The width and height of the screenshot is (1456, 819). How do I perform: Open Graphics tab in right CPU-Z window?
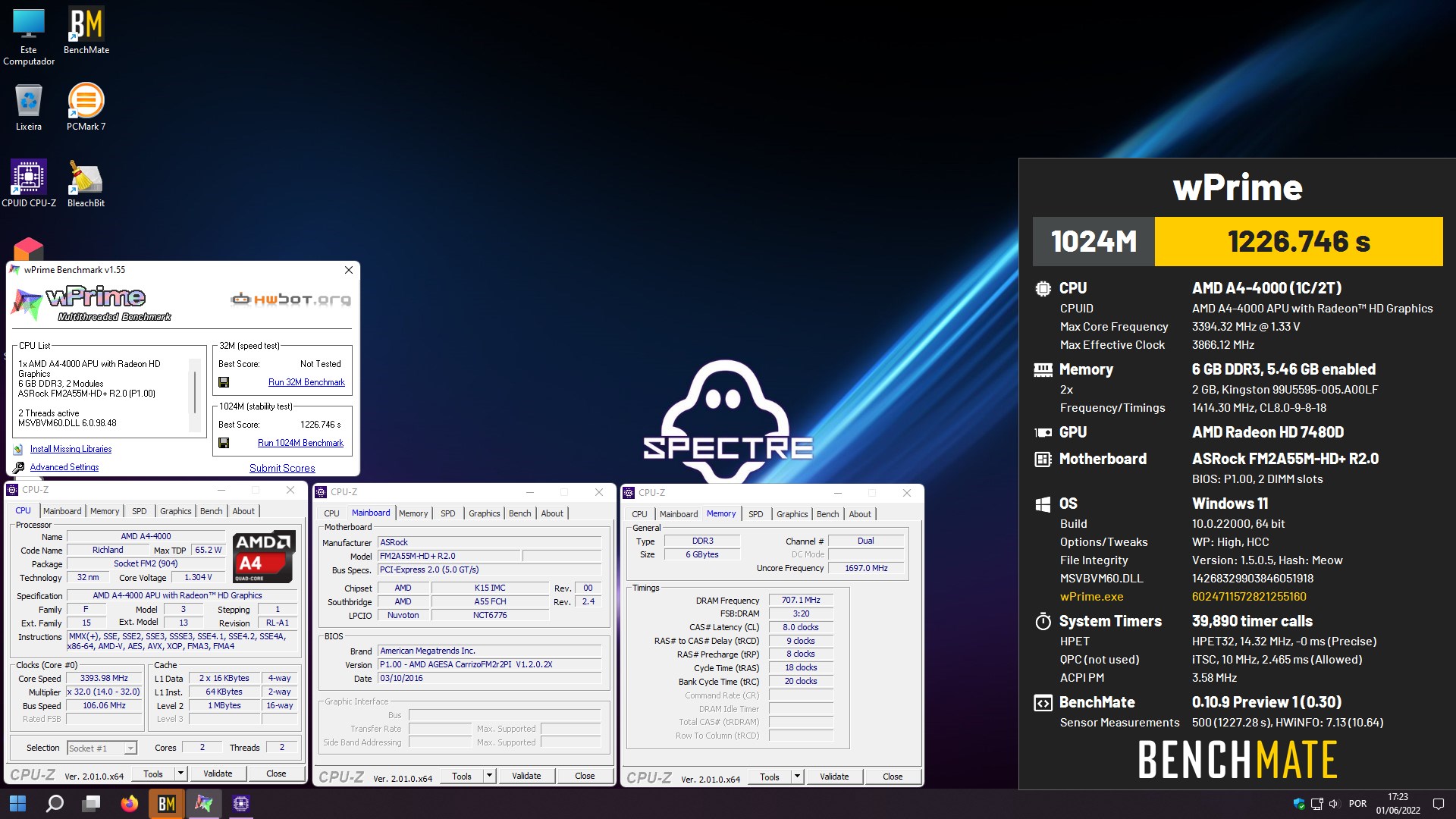[792, 514]
